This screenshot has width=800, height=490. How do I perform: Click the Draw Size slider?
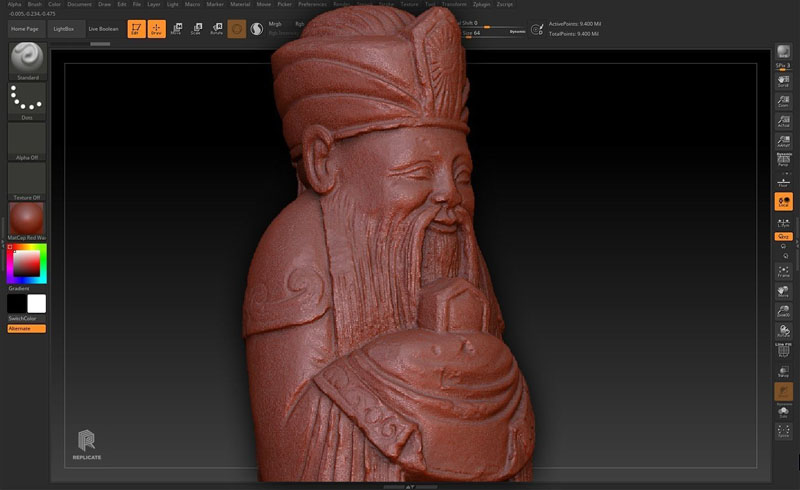pos(485,33)
